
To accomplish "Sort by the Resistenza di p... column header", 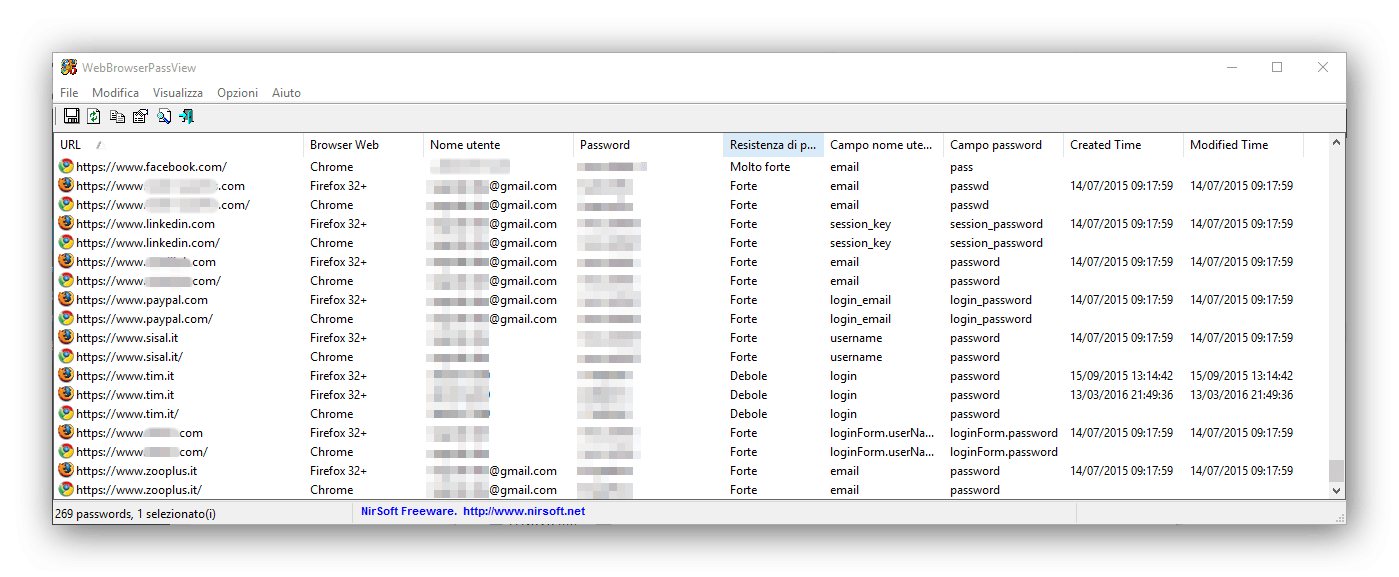I will (x=772, y=144).
